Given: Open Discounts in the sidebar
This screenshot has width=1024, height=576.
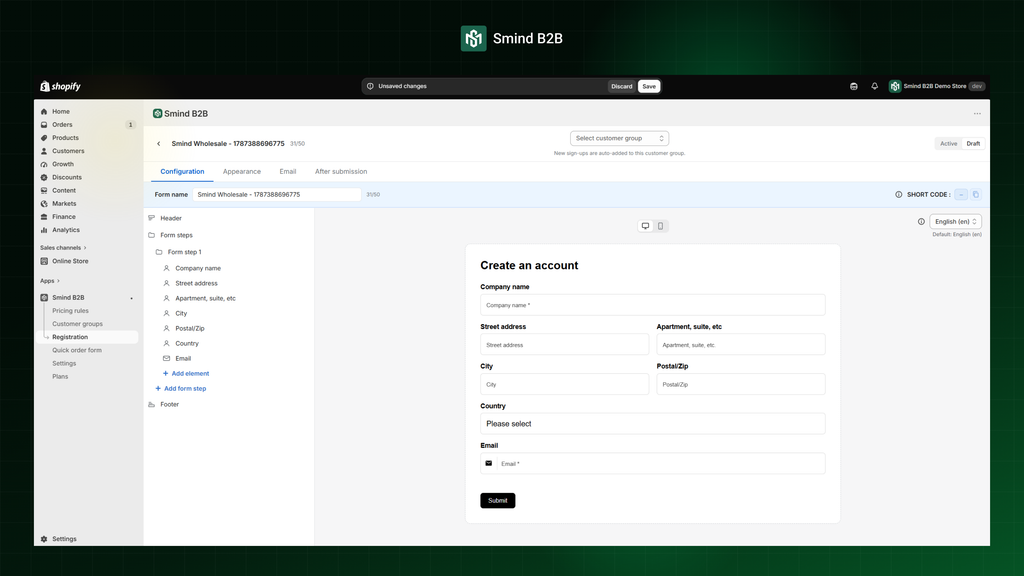Looking at the screenshot, I should (67, 177).
